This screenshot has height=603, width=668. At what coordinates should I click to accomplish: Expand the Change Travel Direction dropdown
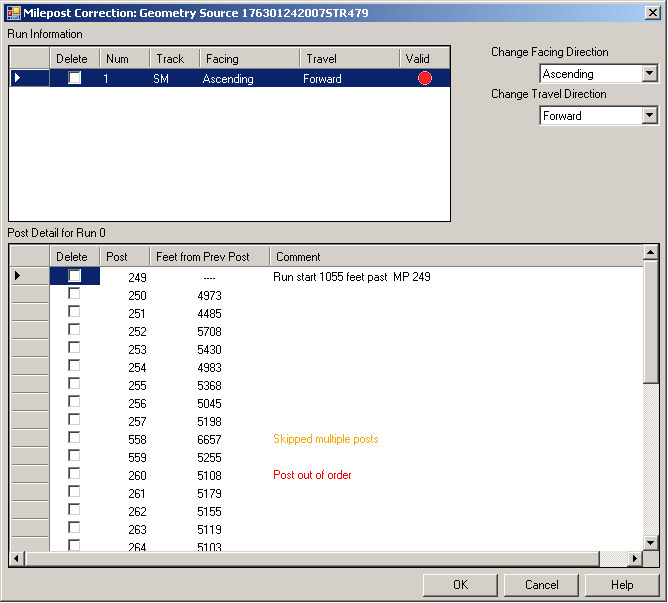coord(650,116)
